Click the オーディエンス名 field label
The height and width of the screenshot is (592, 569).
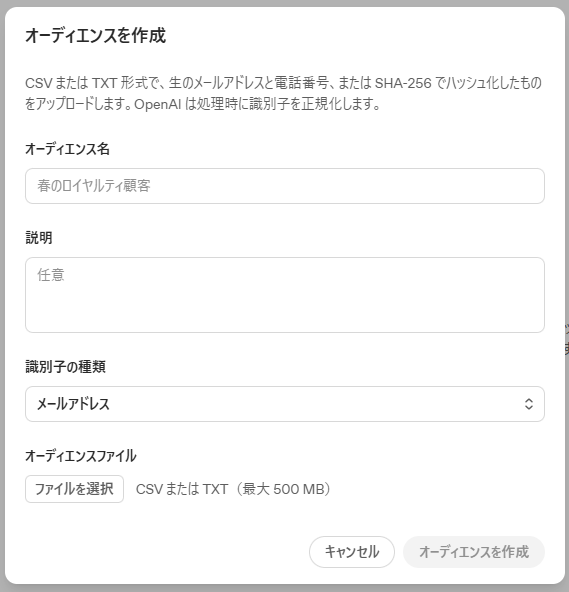coord(68,149)
